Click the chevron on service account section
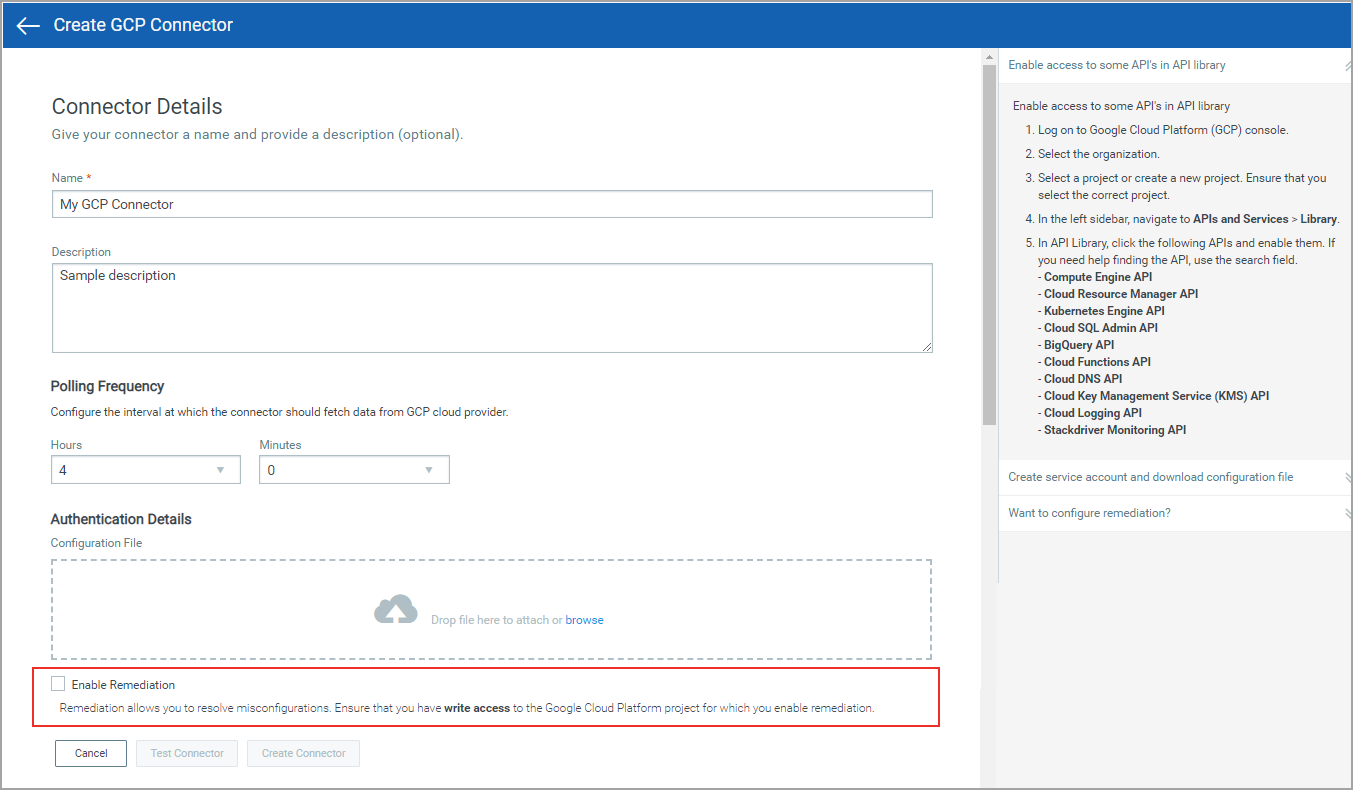 point(1345,477)
